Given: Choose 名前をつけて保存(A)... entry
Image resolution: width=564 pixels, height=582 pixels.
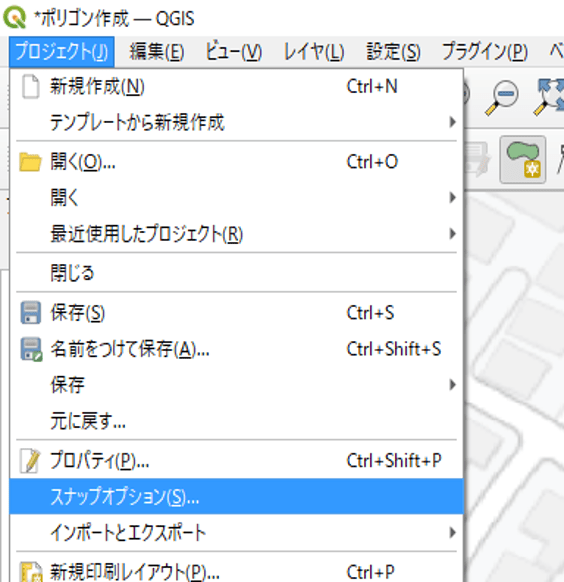Looking at the screenshot, I should click(x=236, y=349).
